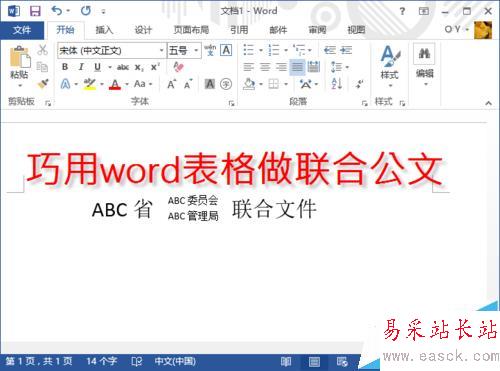Open paragraph dialog launcher

pos(364,104)
